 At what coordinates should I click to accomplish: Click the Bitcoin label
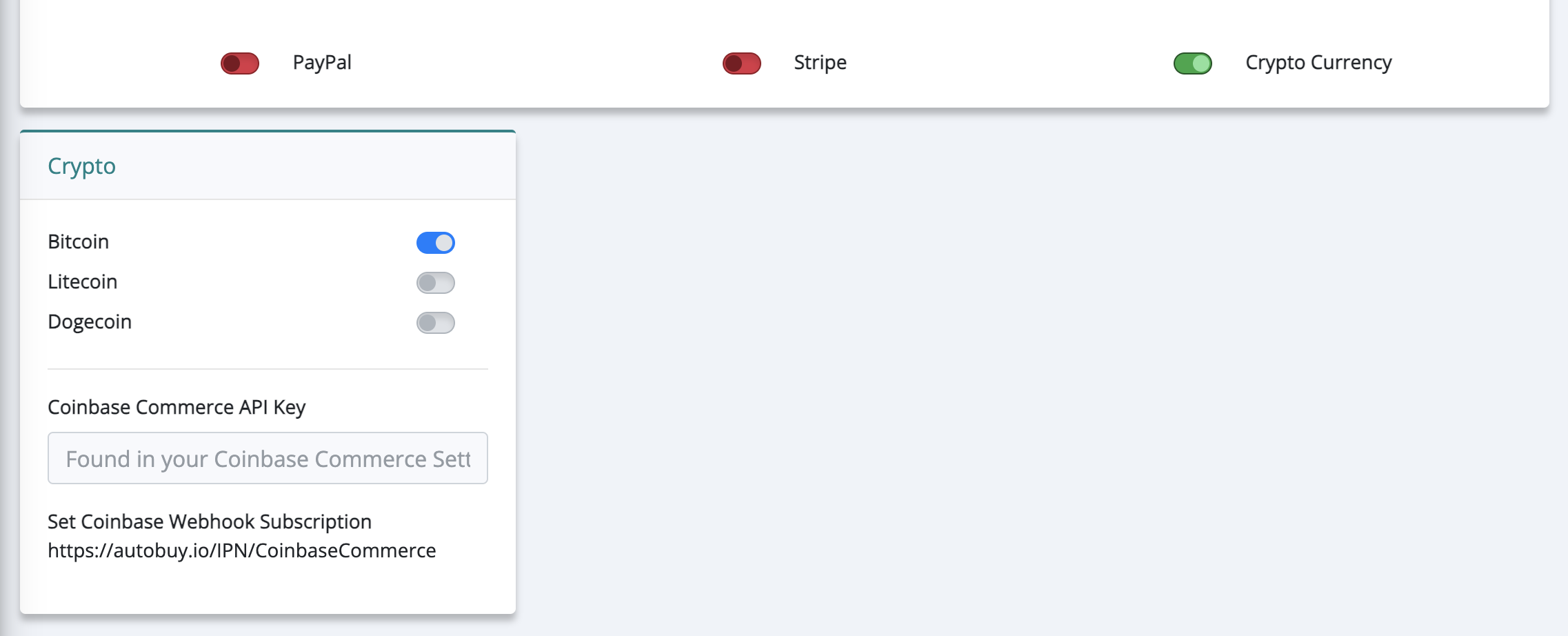point(79,241)
